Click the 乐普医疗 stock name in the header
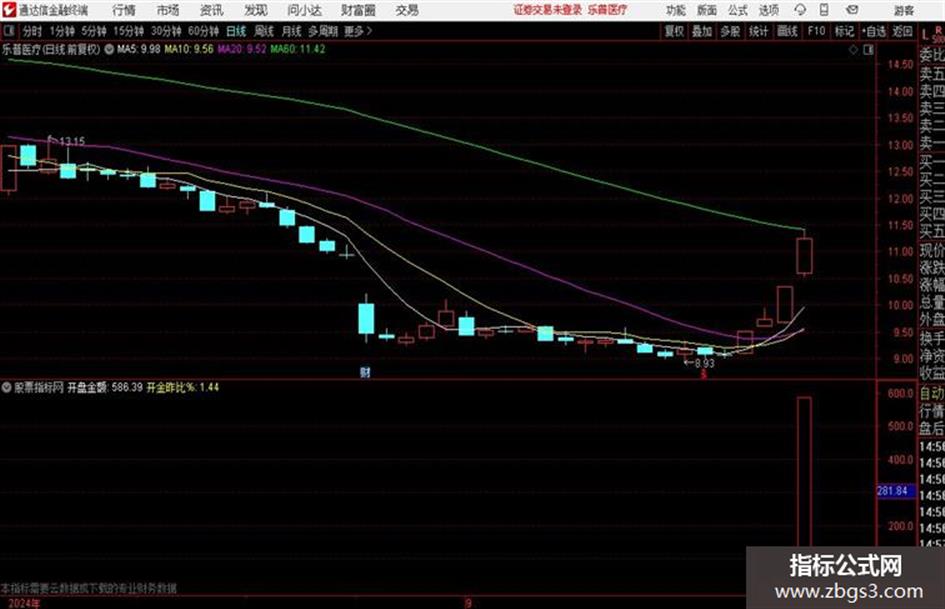 pos(608,10)
